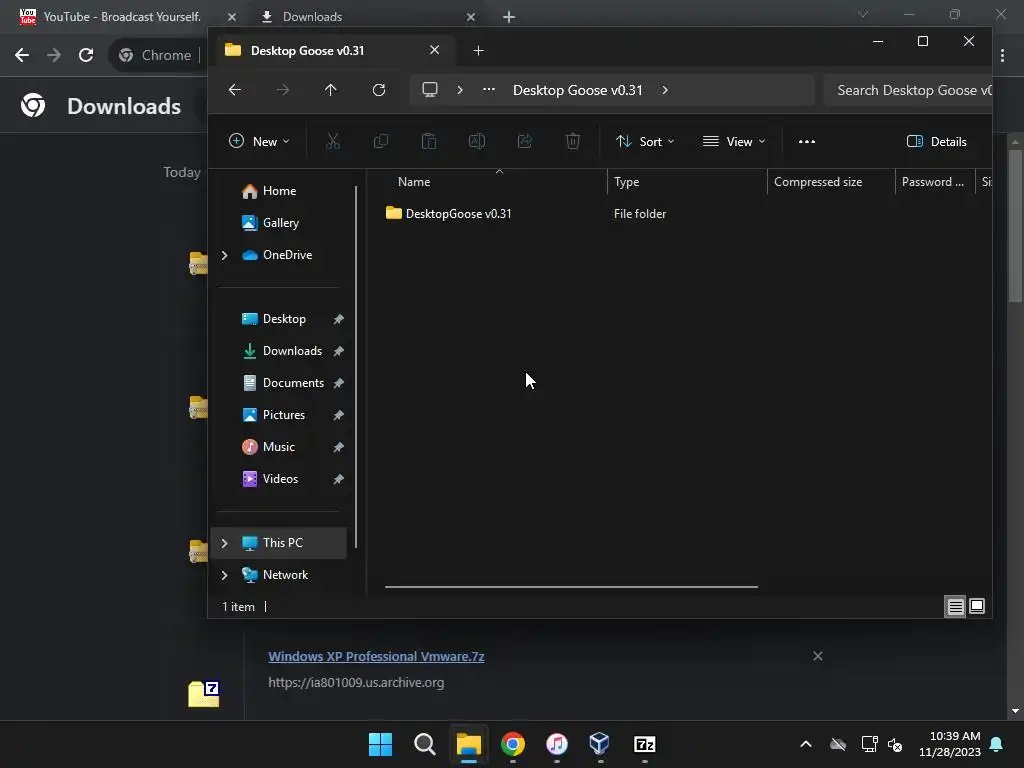Click the Copy icon in Explorer toolbar
This screenshot has height=768, width=1024.
381,141
